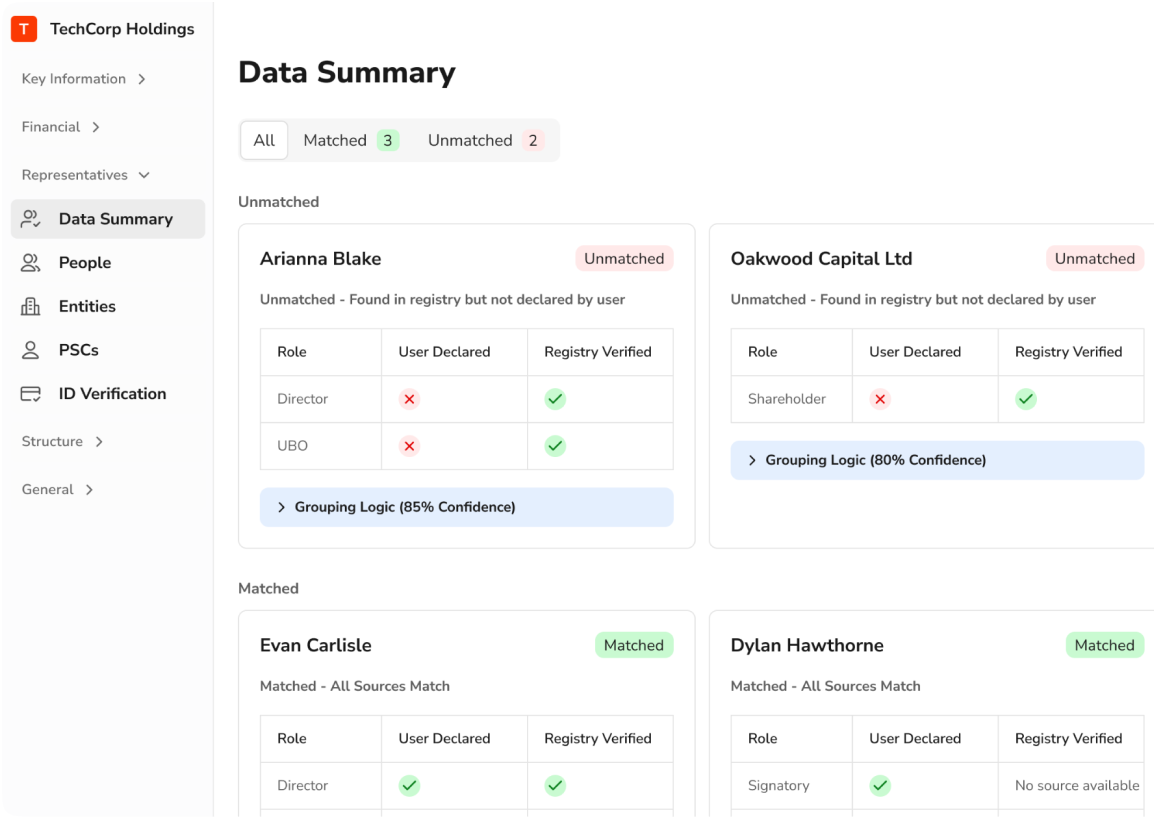Click red cross in Oakwood Capital Shareholder row
Image resolution: width=1154 pixels, height=819 pixels.
tap(879, 399)
